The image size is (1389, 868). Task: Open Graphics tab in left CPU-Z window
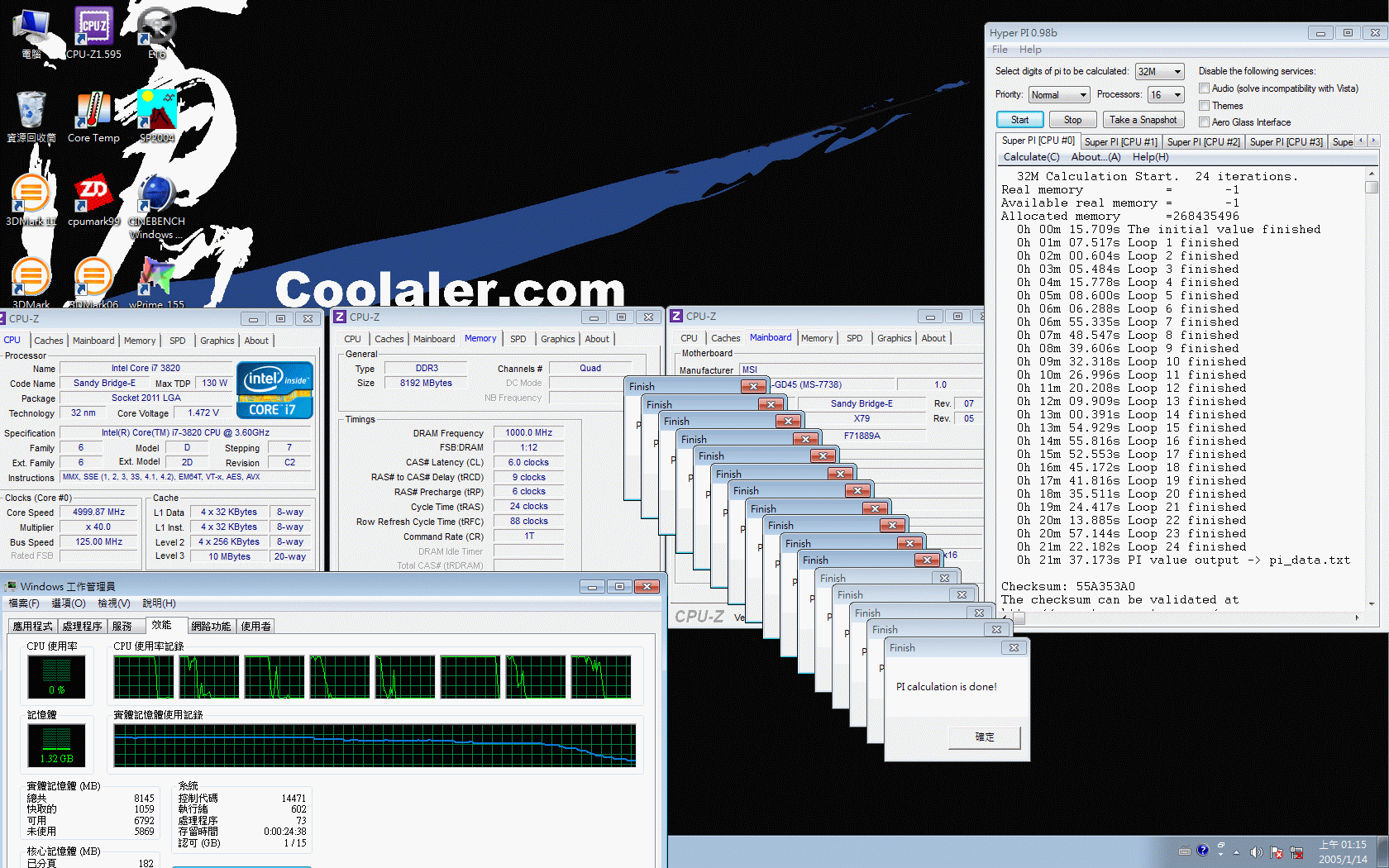[217, 341]
